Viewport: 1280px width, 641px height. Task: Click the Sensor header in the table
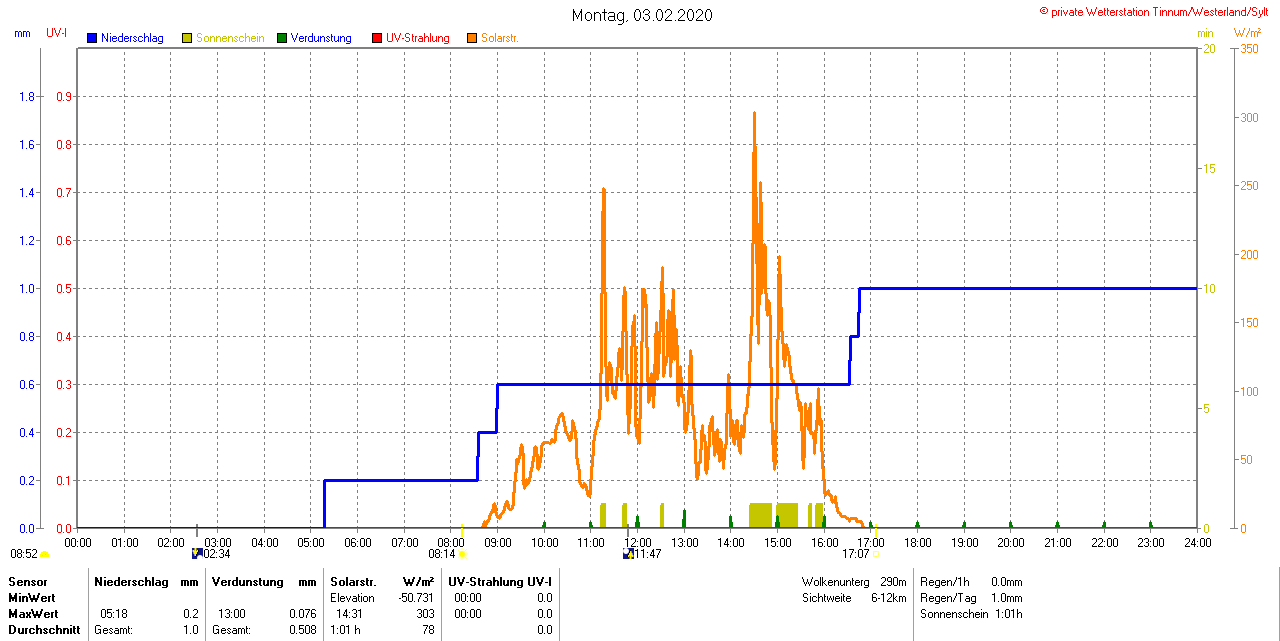click(x=26, y=581)
